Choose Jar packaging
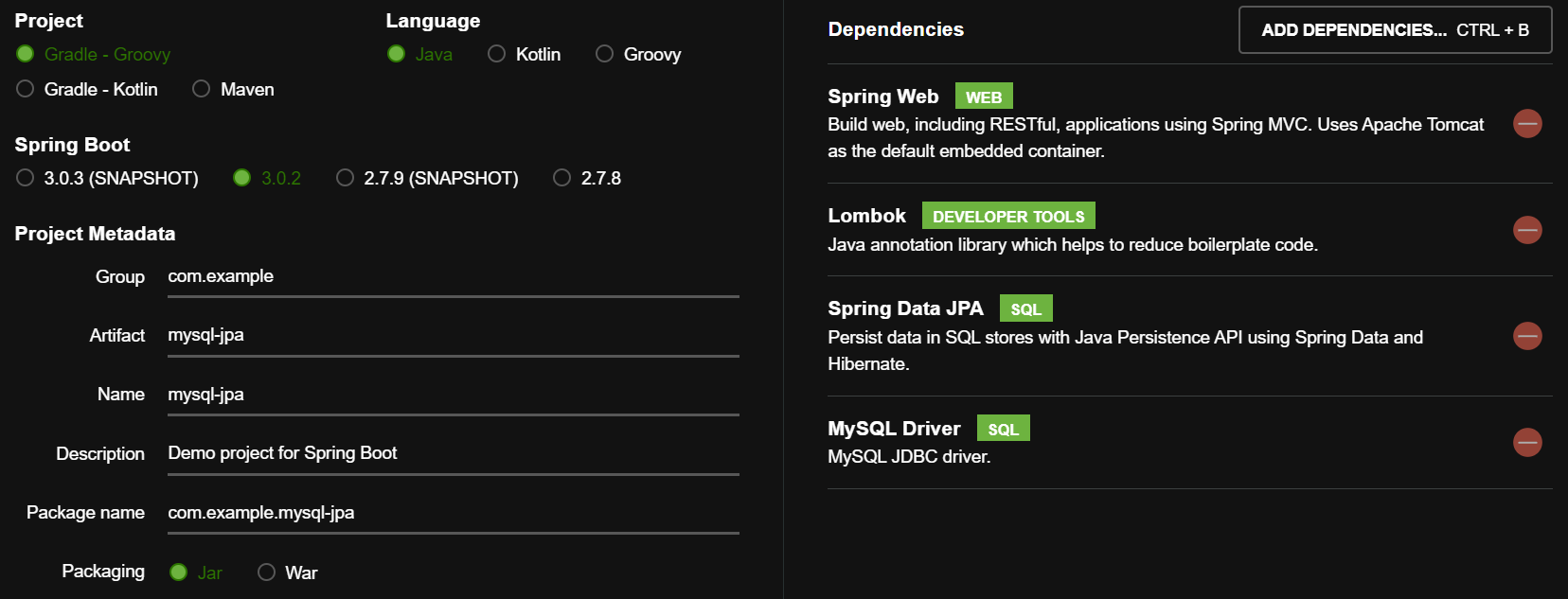This screenshot has width=1568, height=599. (x=196, y=573)
